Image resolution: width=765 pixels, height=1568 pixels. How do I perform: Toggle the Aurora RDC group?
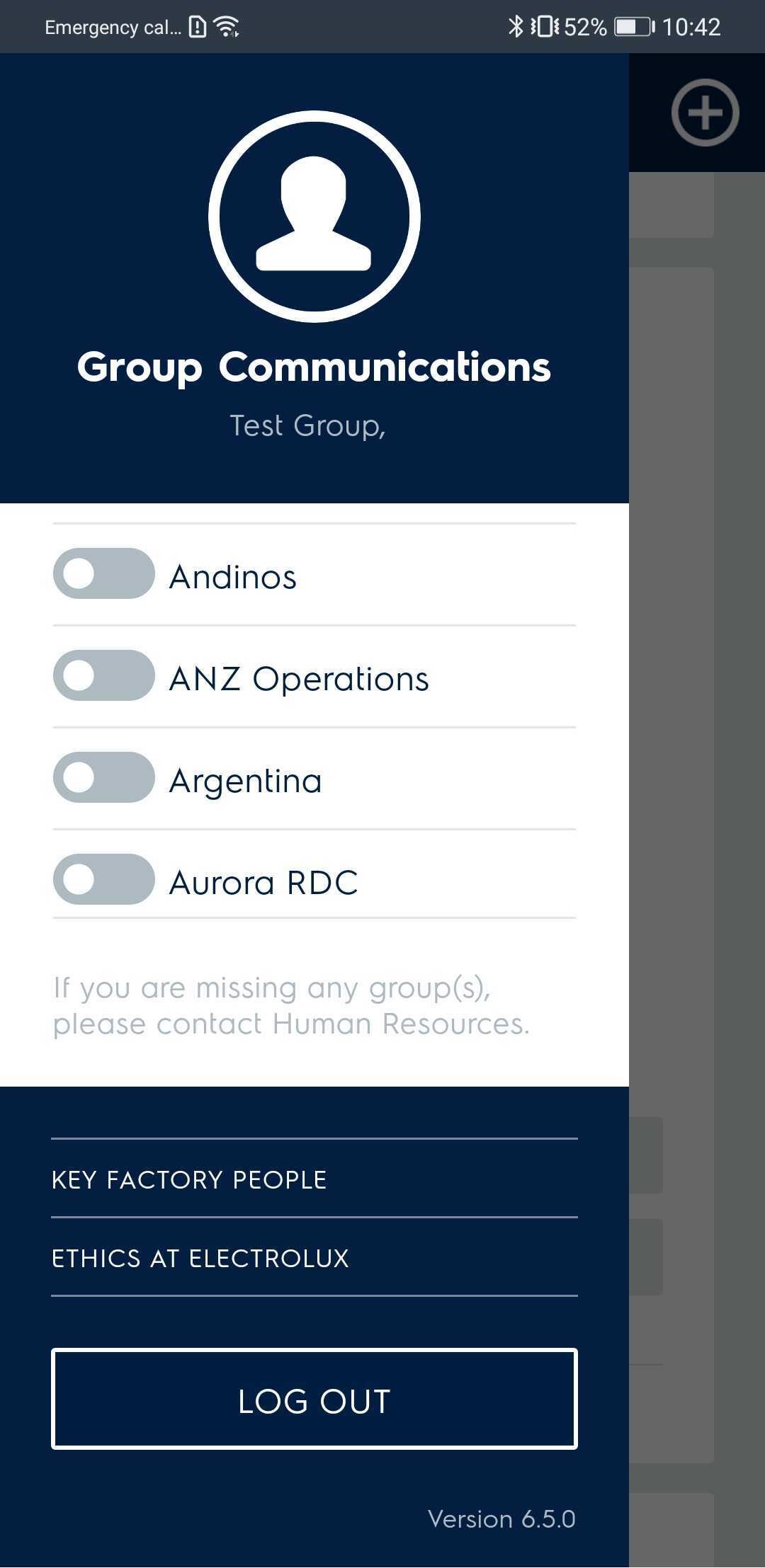[x=103, y=879]
